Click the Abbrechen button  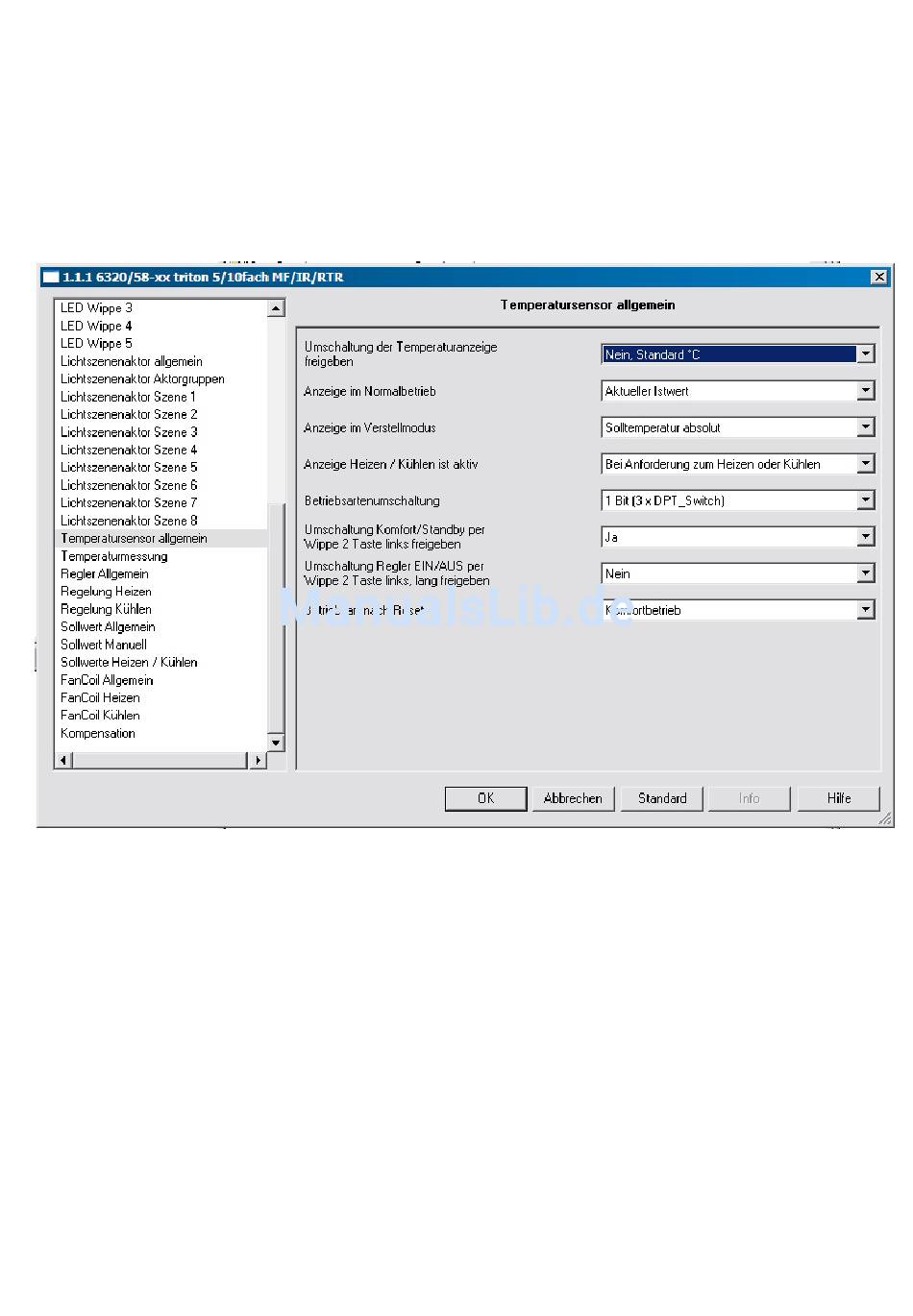(x=573, y=798)
